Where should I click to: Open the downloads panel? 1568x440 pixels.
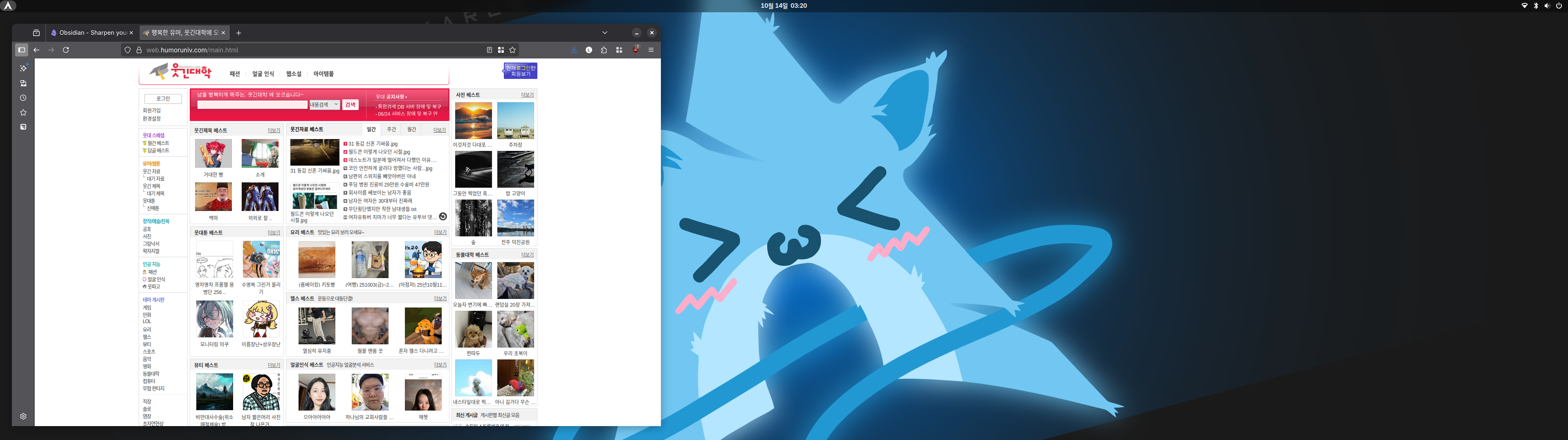pyautogui.click(x=574, y=50)
